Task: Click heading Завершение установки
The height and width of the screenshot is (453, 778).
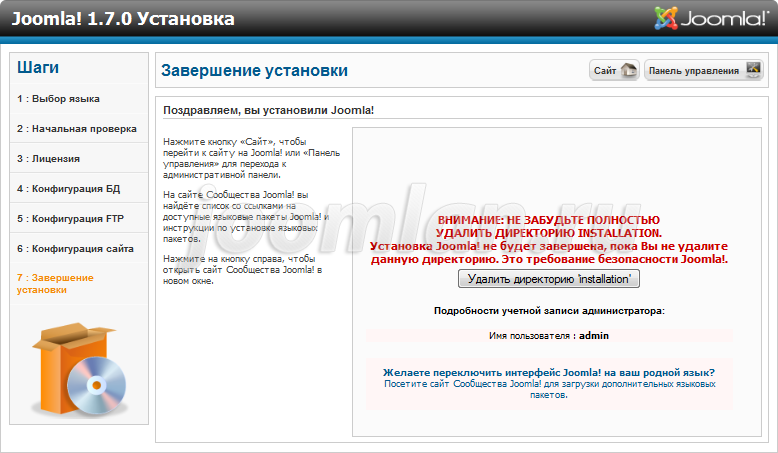Action: coord(254,70)
